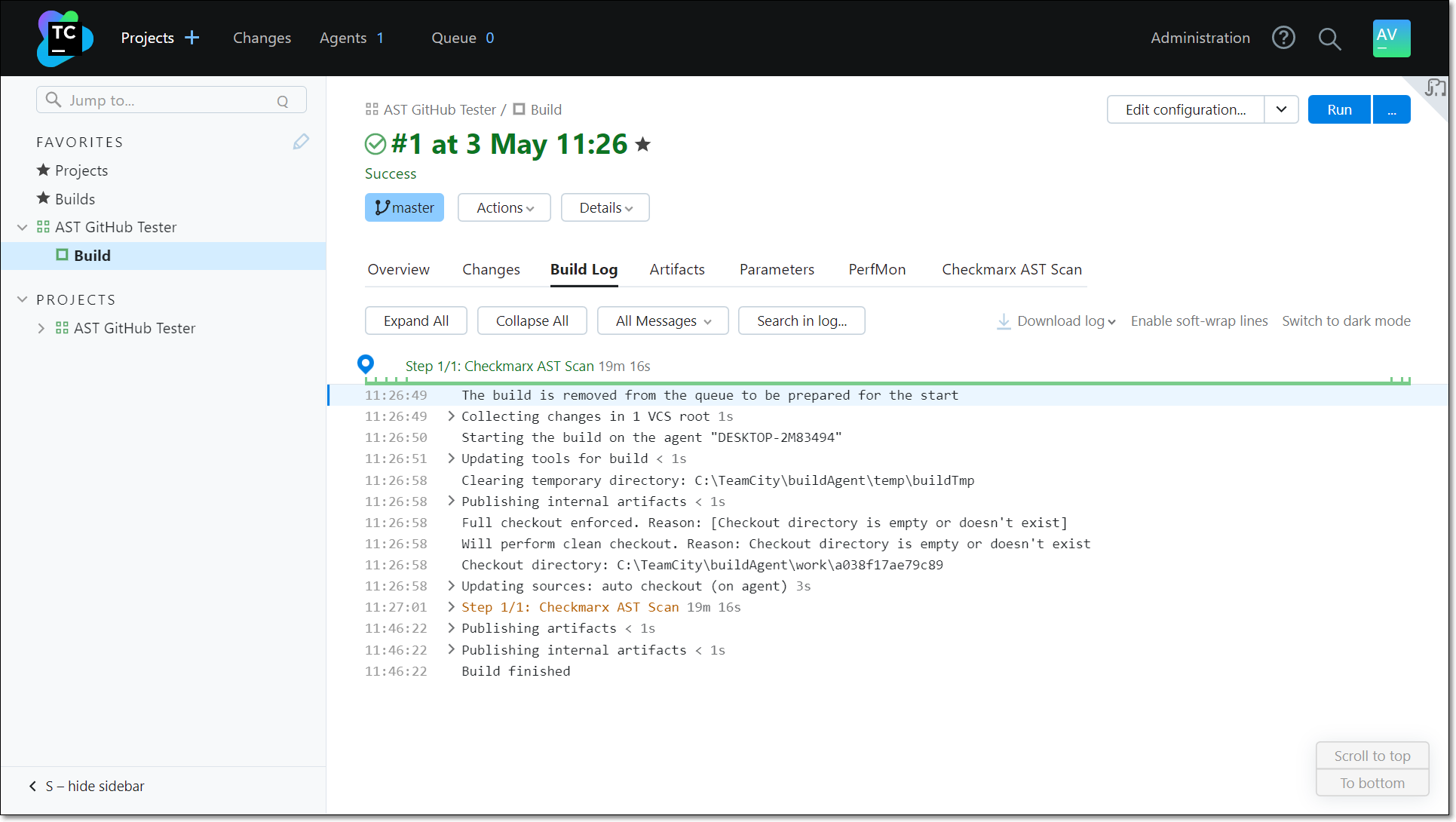The height and width of the screenshot is (822, 1456).
Task: Expand the Step 1/1 Checkmarx AST Scan log
Action: [x=452, y=607]
